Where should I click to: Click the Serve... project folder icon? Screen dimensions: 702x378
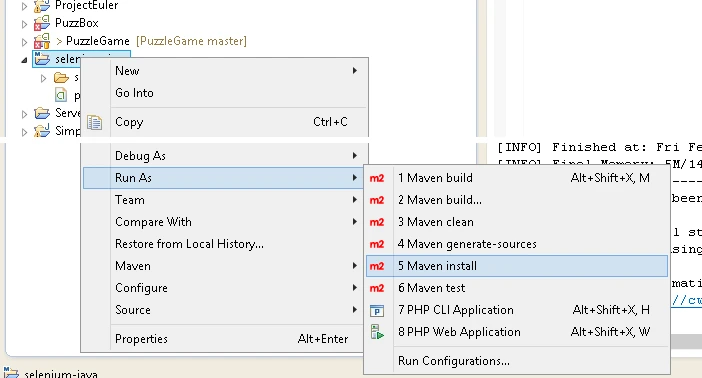(42, 113)
